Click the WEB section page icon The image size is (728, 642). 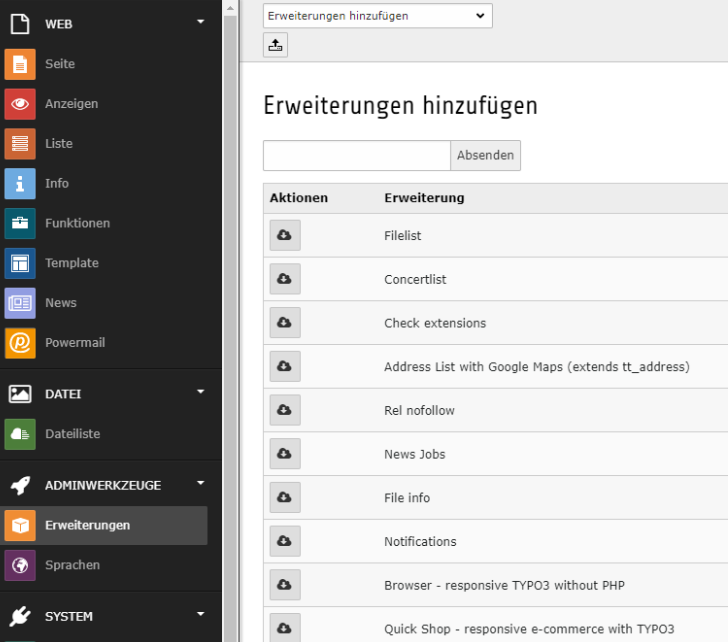(20, 24)
